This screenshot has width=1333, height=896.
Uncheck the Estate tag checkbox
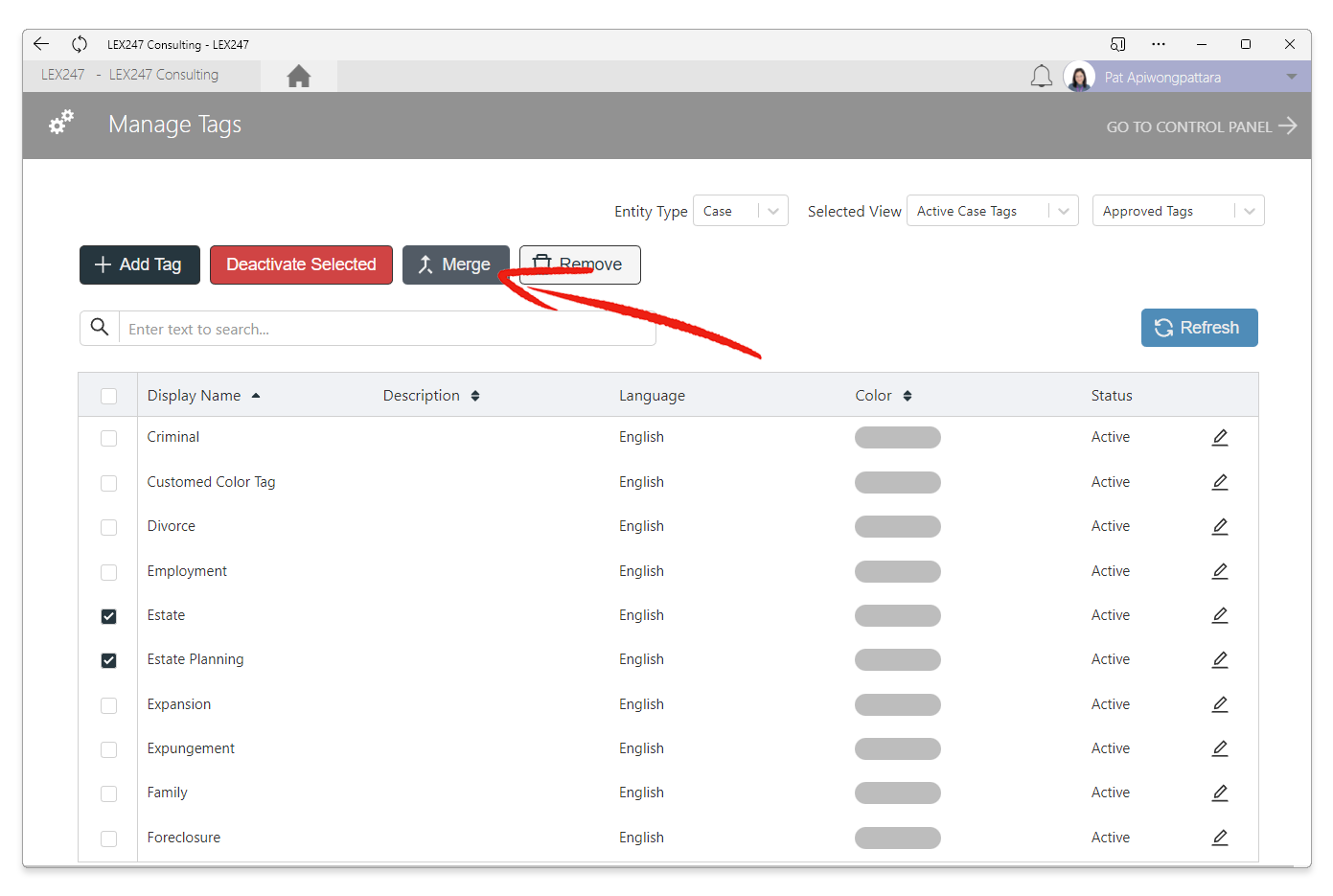[x=108, y=616]
